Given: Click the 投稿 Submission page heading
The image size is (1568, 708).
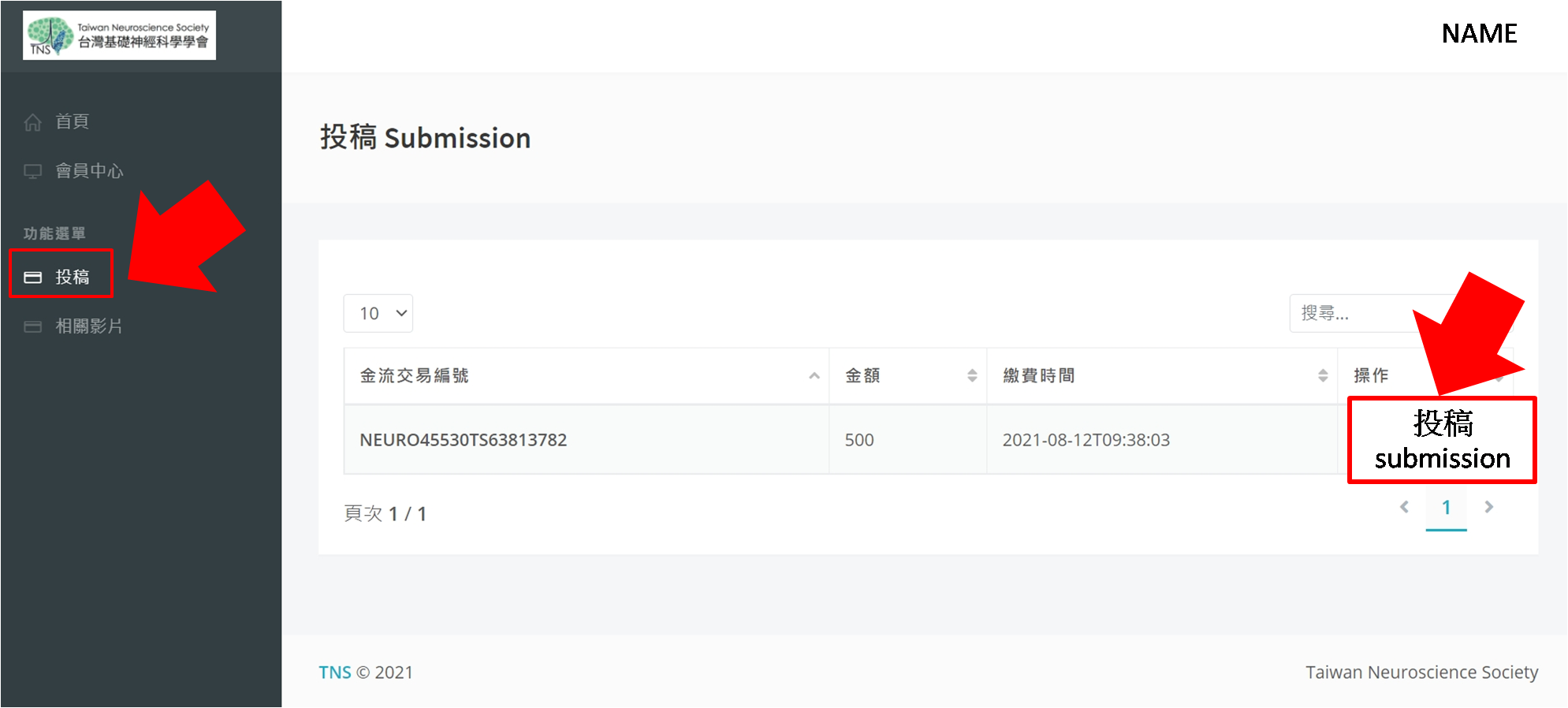Looking at the screenshot, I should point(426,138).
